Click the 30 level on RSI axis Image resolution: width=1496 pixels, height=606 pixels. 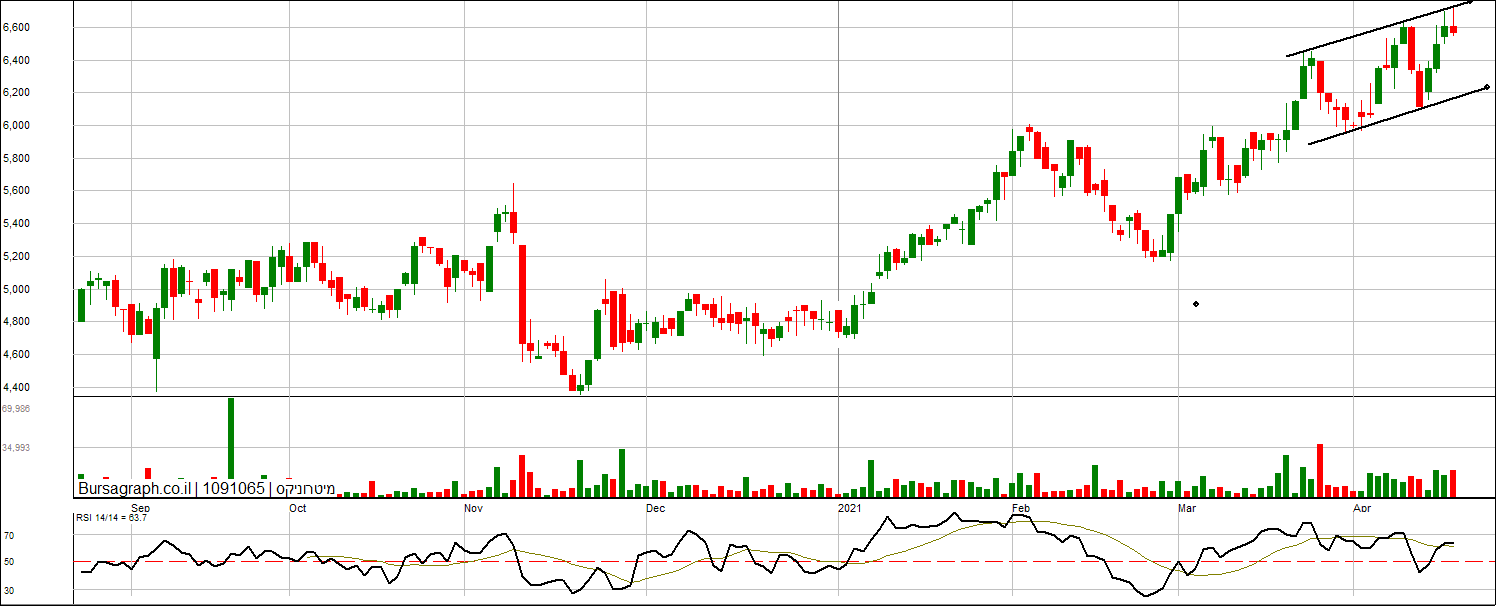9,590
